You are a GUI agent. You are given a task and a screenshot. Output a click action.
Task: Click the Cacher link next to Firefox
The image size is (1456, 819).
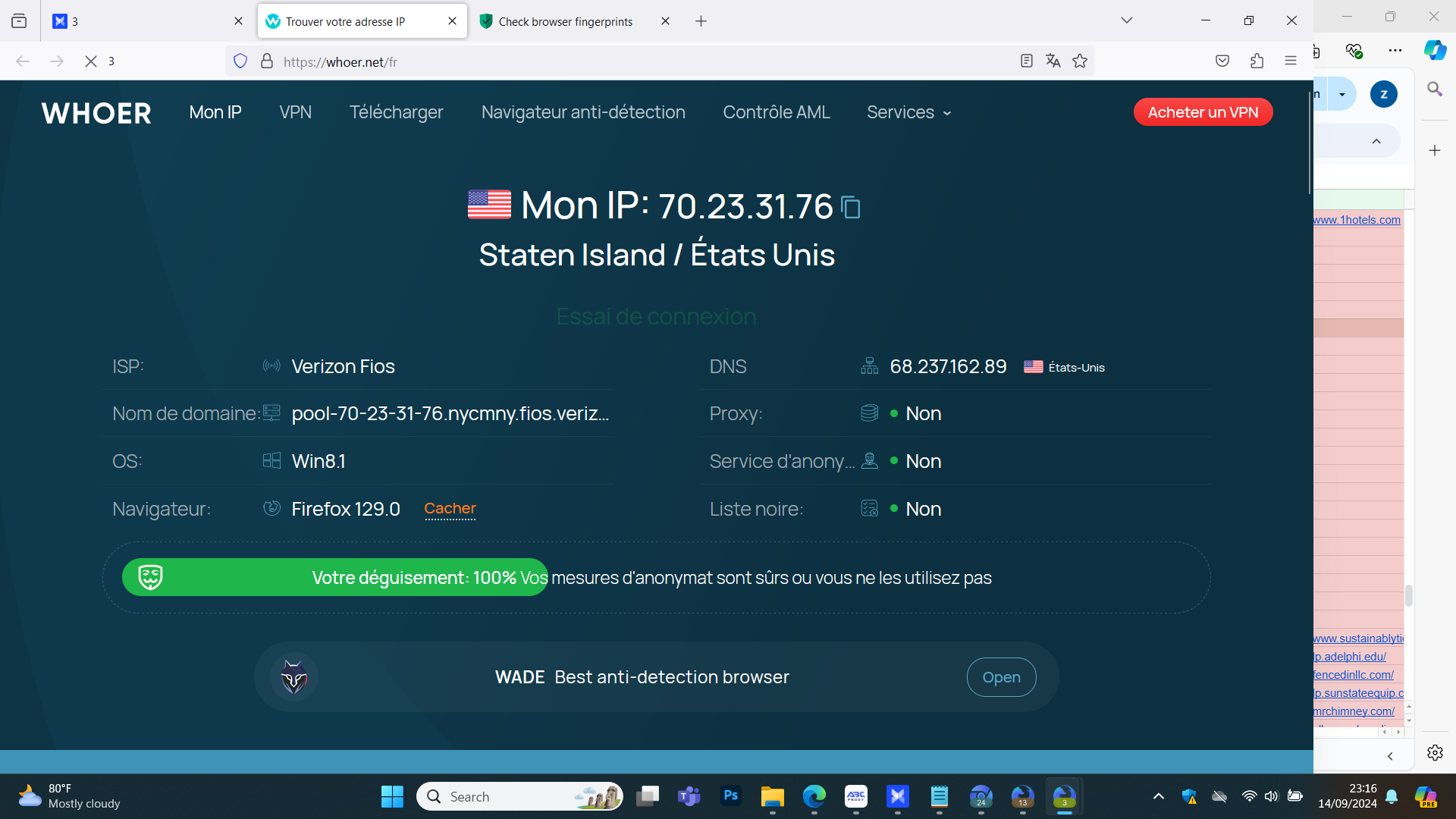(450, 509)
